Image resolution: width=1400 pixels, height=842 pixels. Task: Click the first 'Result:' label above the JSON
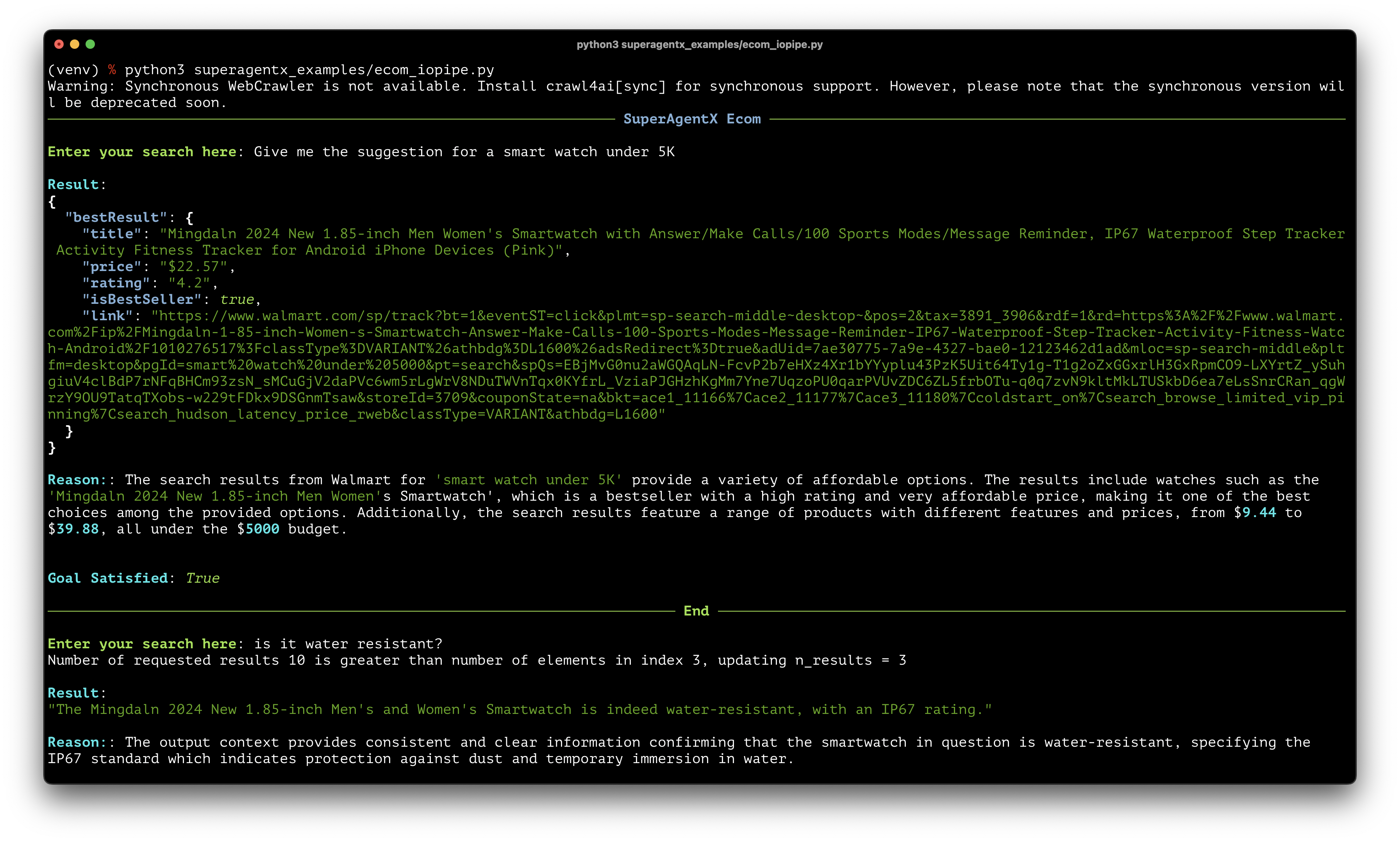click(x=77, y=184)
